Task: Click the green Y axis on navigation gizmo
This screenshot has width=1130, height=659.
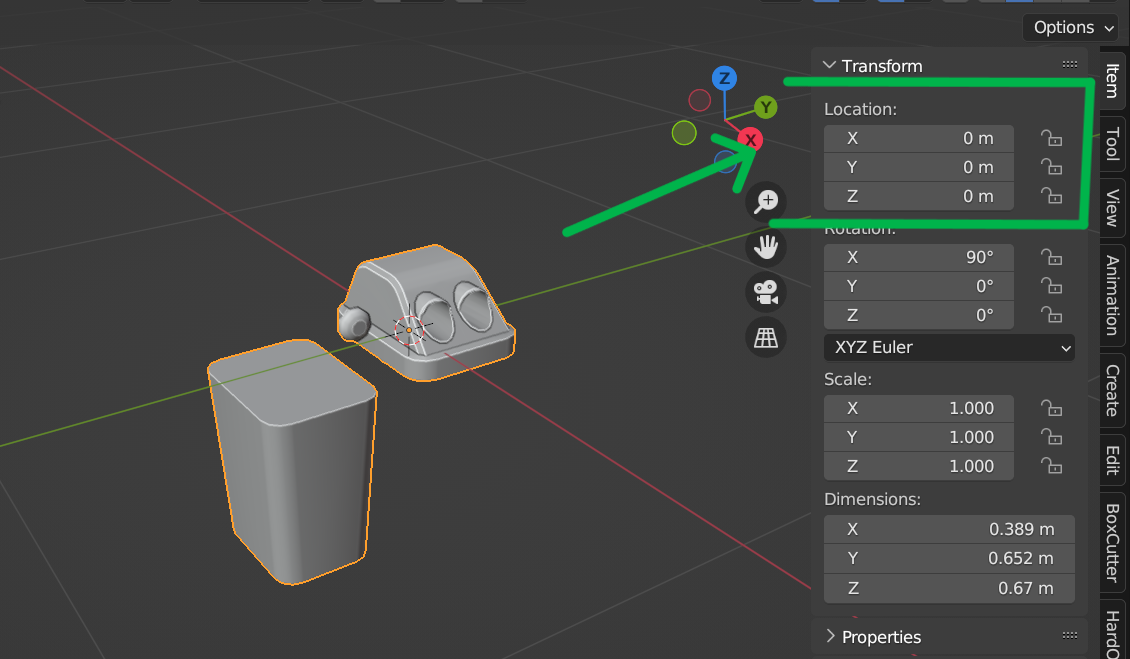Action: click(x=765, y=107)
